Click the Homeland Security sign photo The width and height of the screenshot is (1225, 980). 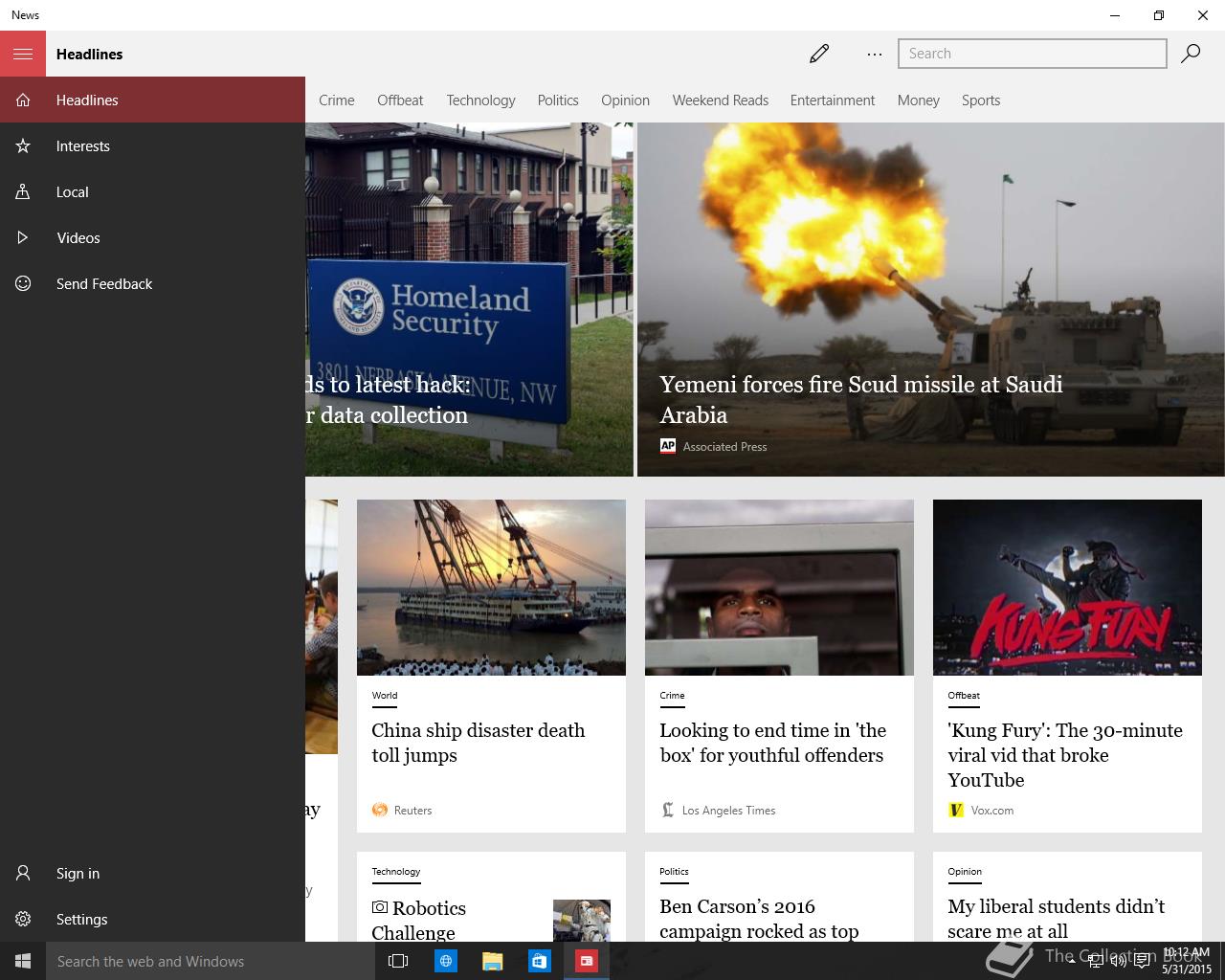469,299
